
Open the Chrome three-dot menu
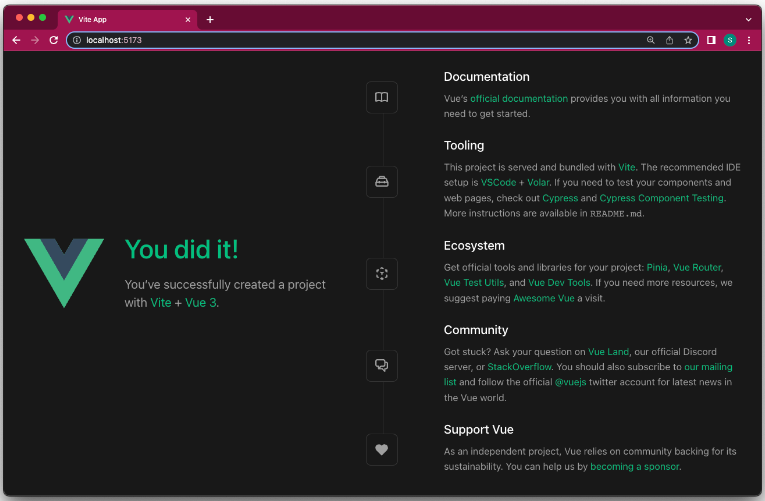tap(749, 40)
